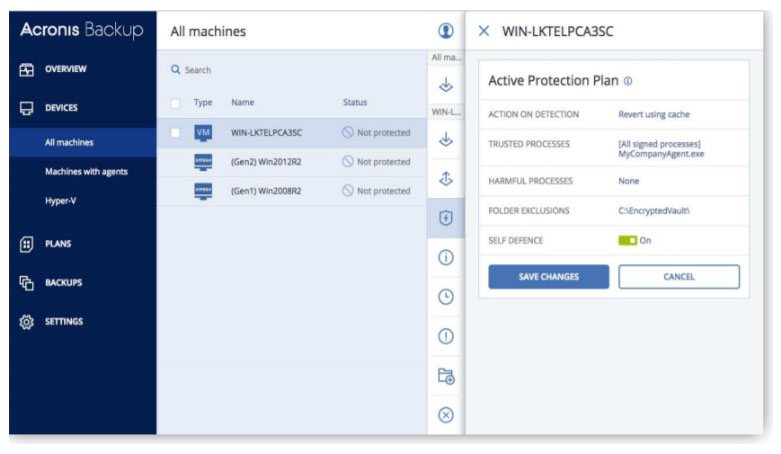Sort by the Name column header
Image resolution: width=781 pixels, height=454 pixels.
(x=243, y=103)
